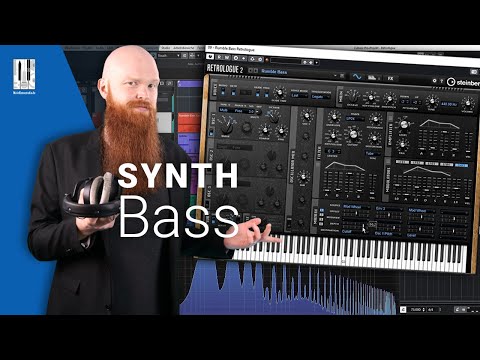480x360 pixels.
Task: Open the Retrologue settings gear icon
Action: pos(434,81)
